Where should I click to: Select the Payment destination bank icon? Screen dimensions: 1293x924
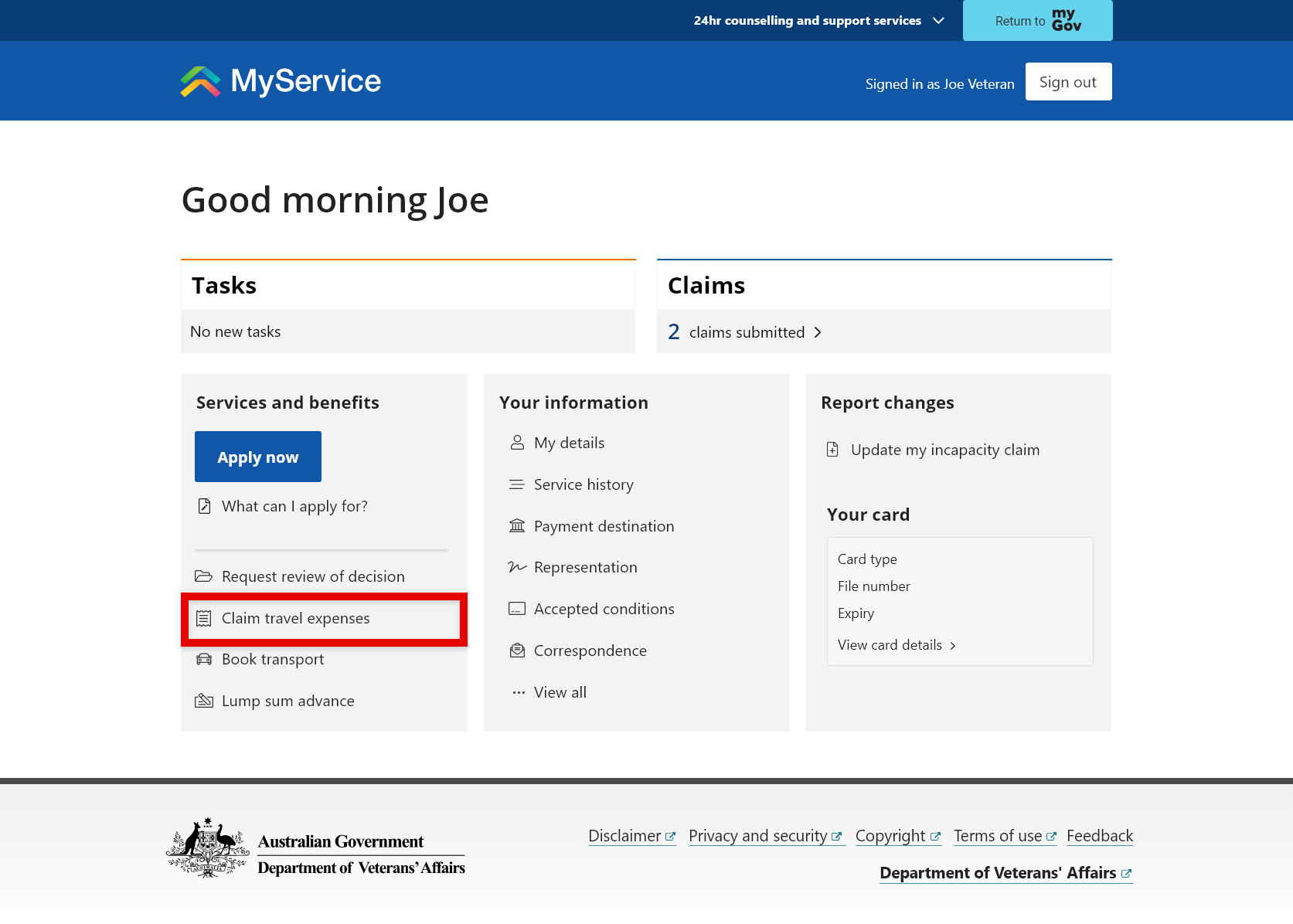point(516,525)
